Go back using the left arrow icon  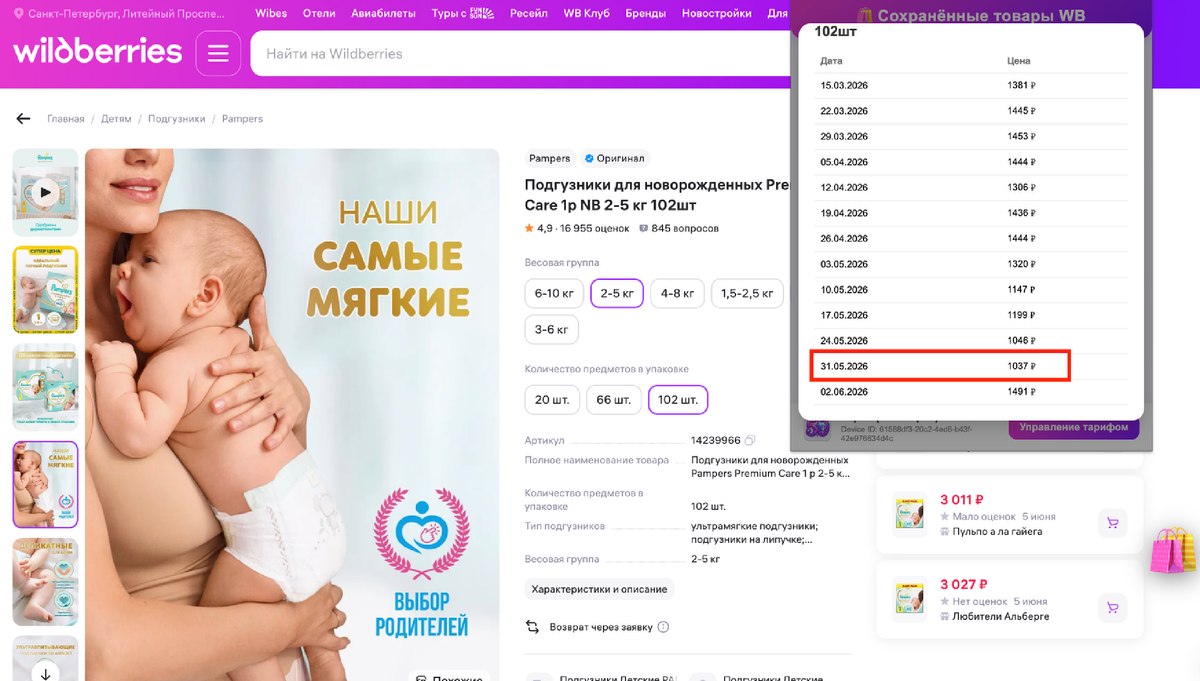23,119
